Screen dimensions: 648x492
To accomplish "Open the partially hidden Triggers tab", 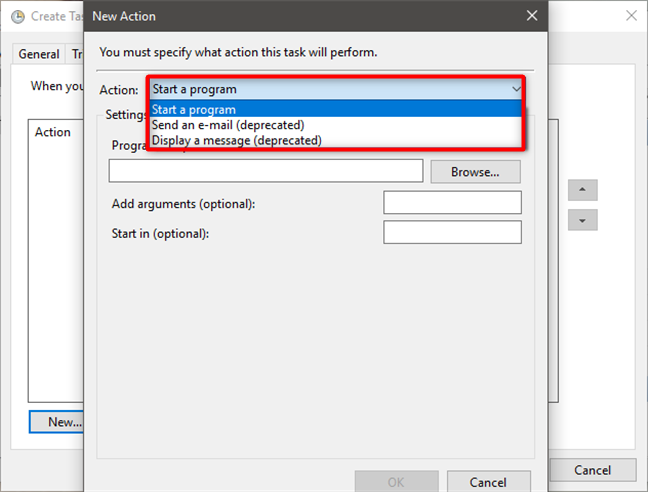I will click(x=76, y=54).
